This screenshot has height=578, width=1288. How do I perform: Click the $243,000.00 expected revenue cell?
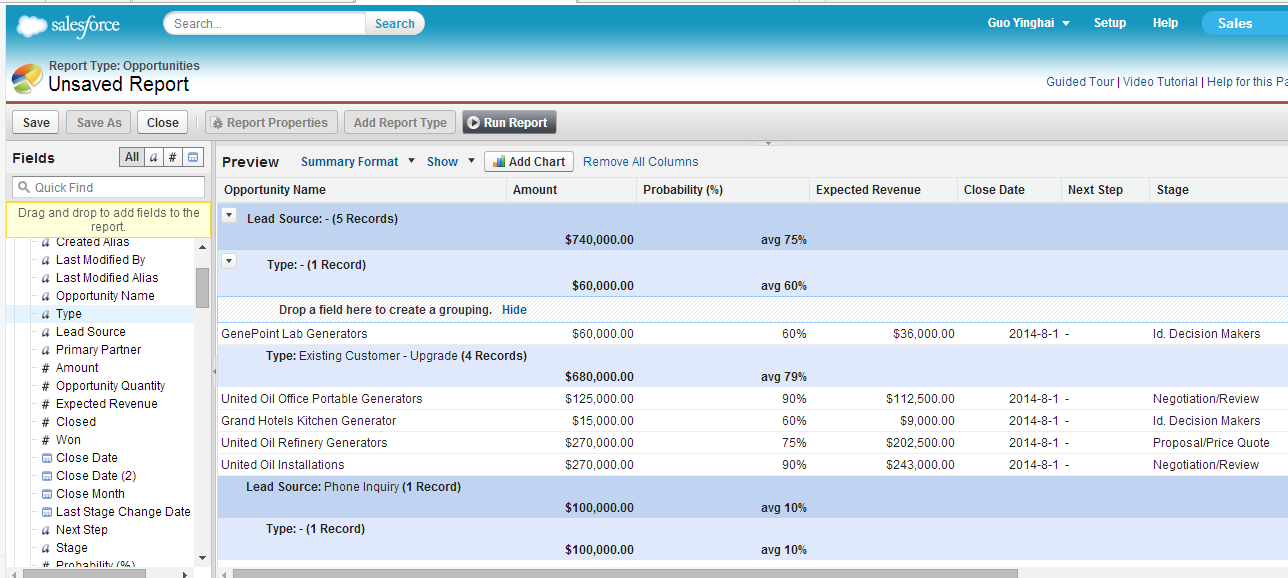click(x=920, y=465)
